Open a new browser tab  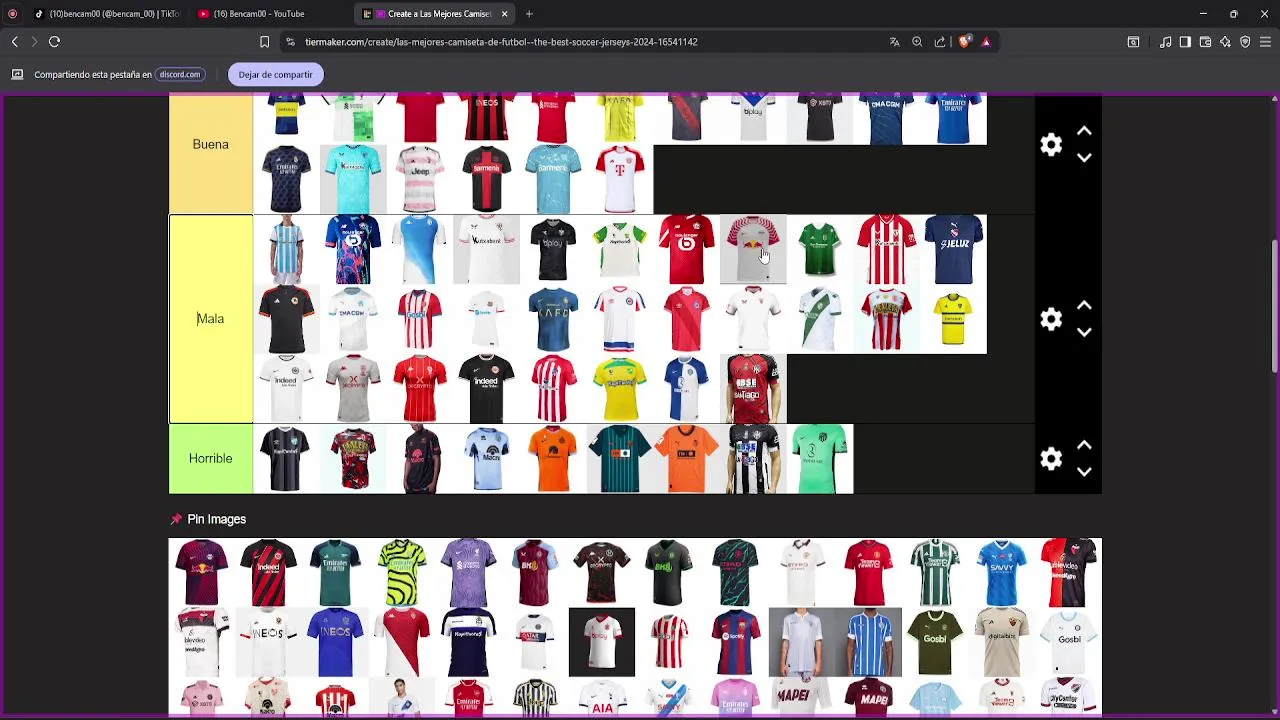(x=529, y=14)
